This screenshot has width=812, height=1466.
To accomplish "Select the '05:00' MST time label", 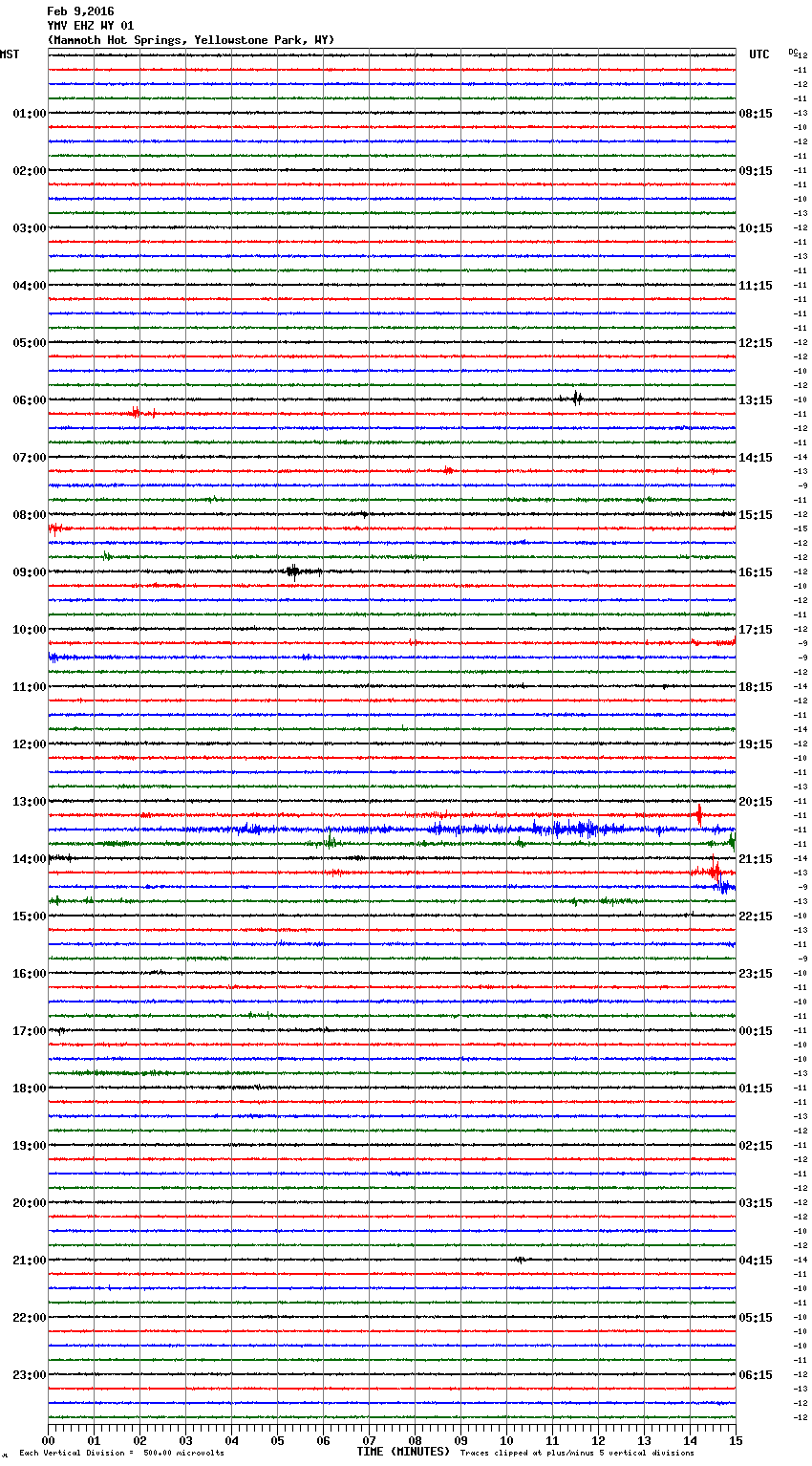I will (x=30, y=343).
